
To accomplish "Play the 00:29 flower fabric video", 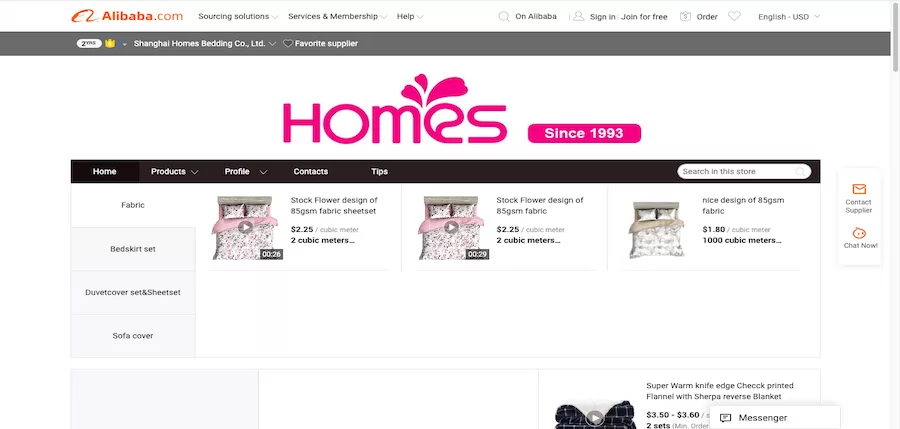I will [451, 227].
